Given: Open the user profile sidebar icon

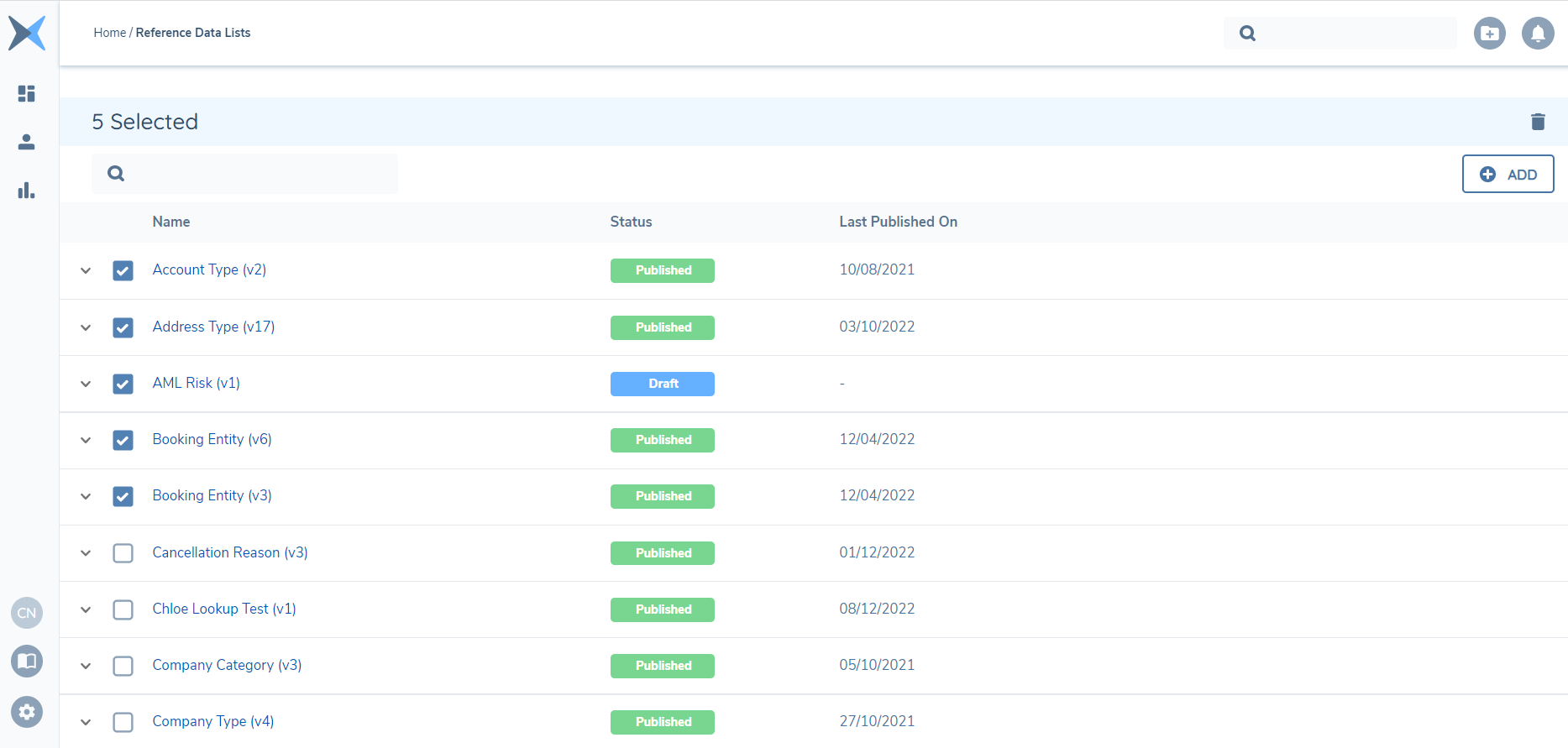Looking at the screenshot, I should tap(27, 142).
